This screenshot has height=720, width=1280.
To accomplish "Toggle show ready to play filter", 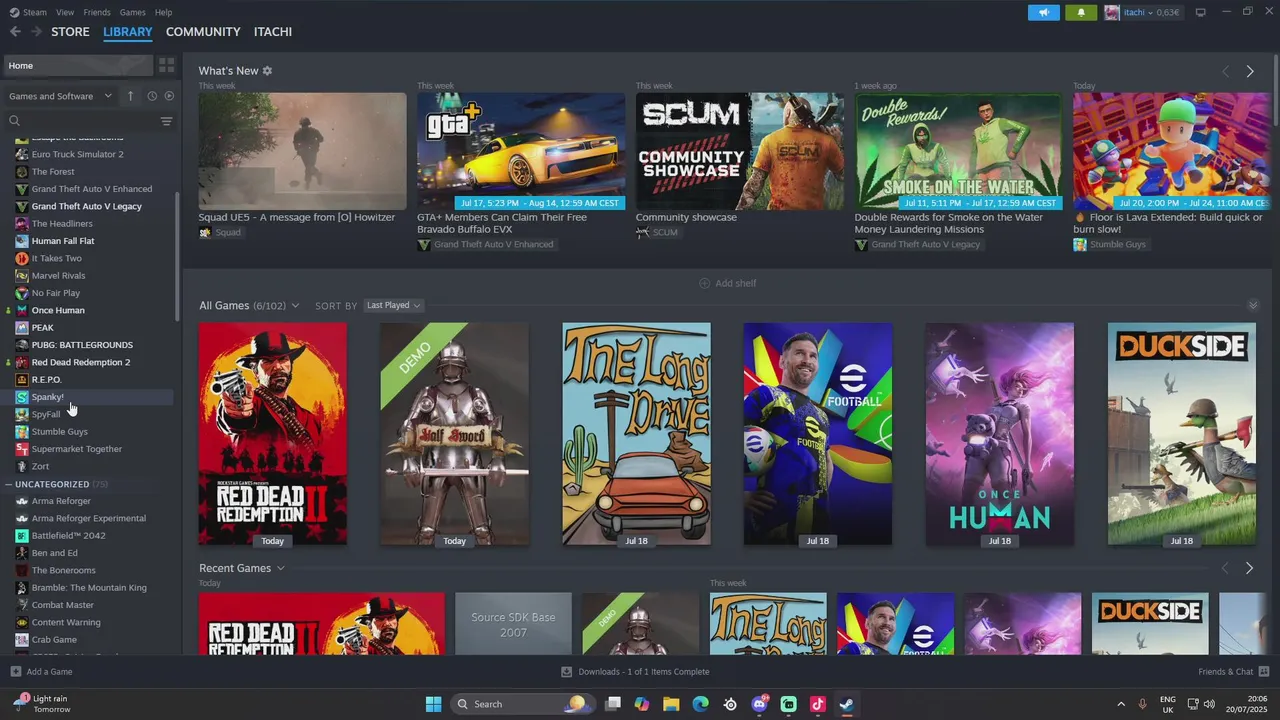I will 169,96.
